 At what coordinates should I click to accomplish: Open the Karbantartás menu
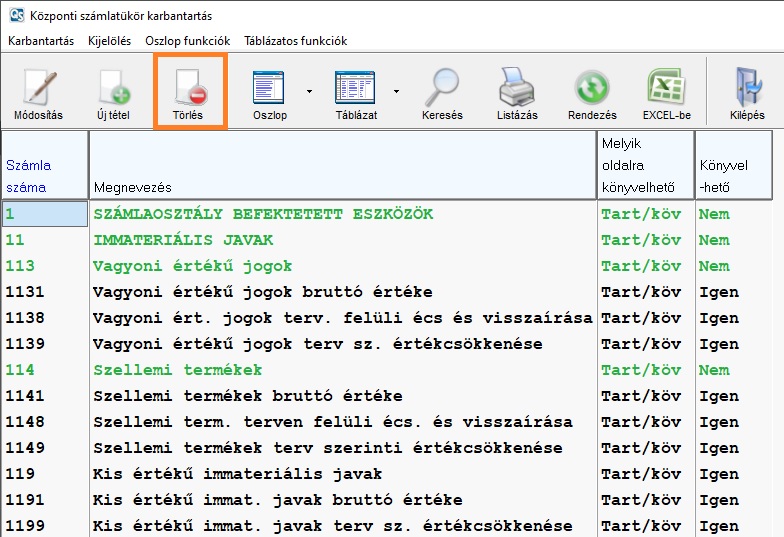click(x=41, y=41)
